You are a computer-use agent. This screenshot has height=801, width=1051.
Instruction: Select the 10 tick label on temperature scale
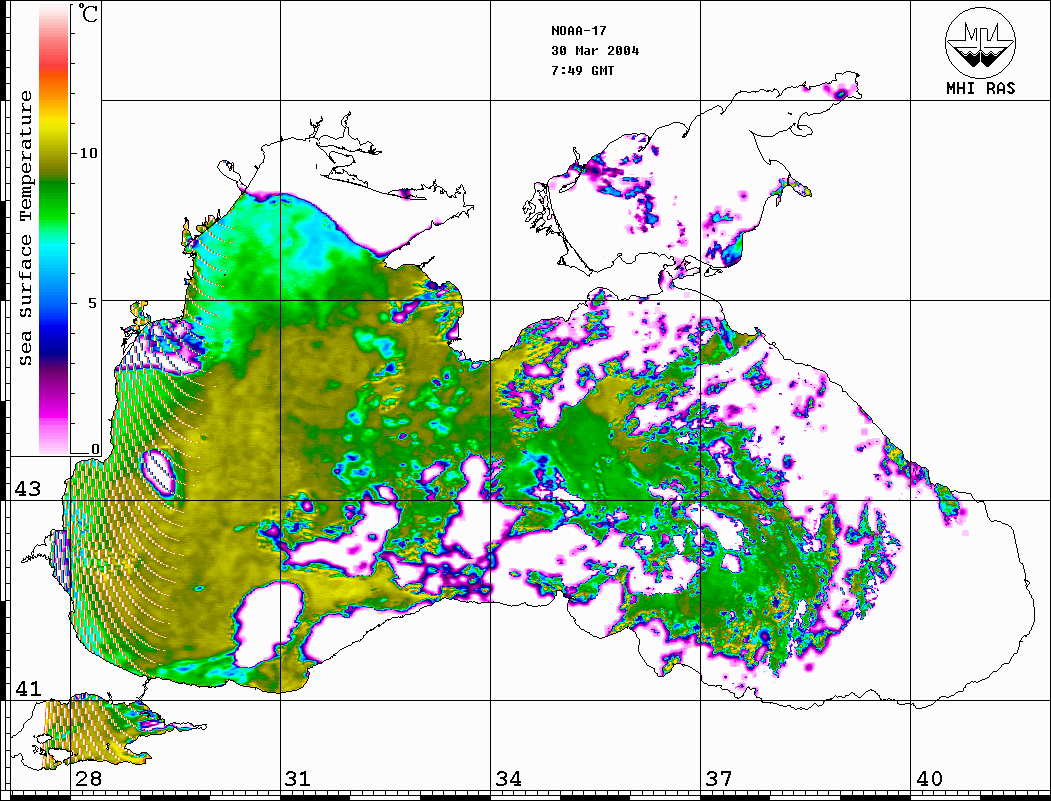[90, 153]
